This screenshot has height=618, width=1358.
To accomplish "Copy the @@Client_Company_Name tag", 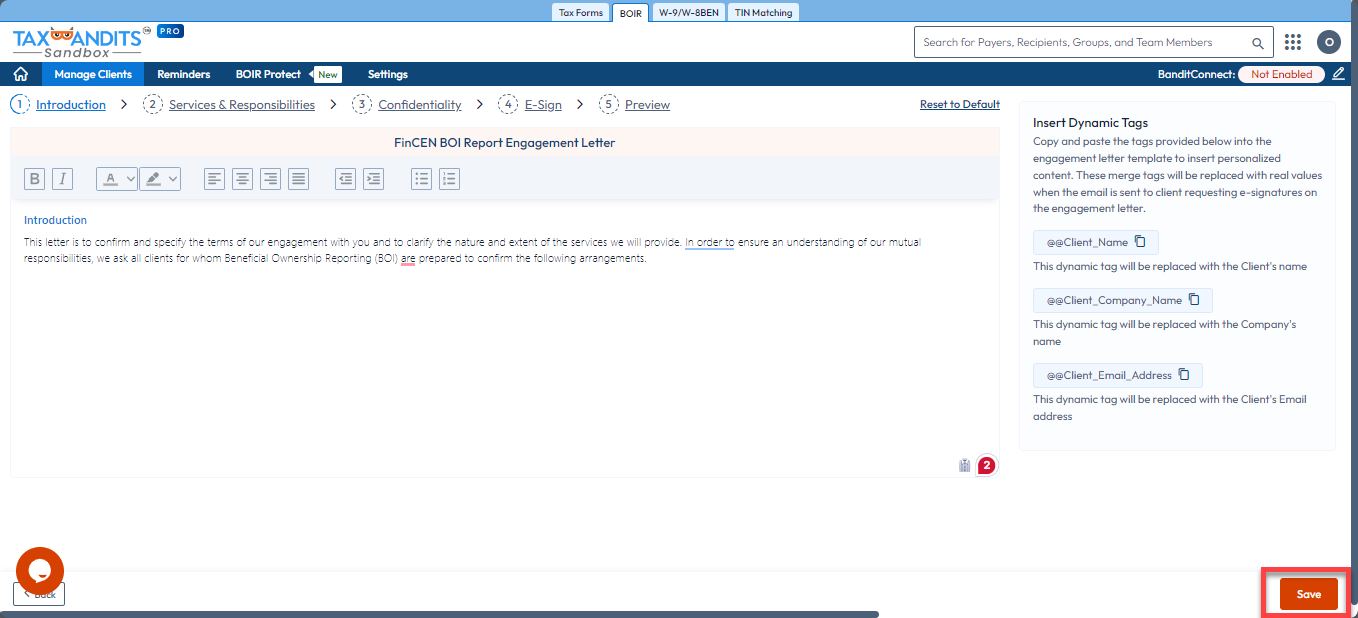I will (x=1194, y=300).
